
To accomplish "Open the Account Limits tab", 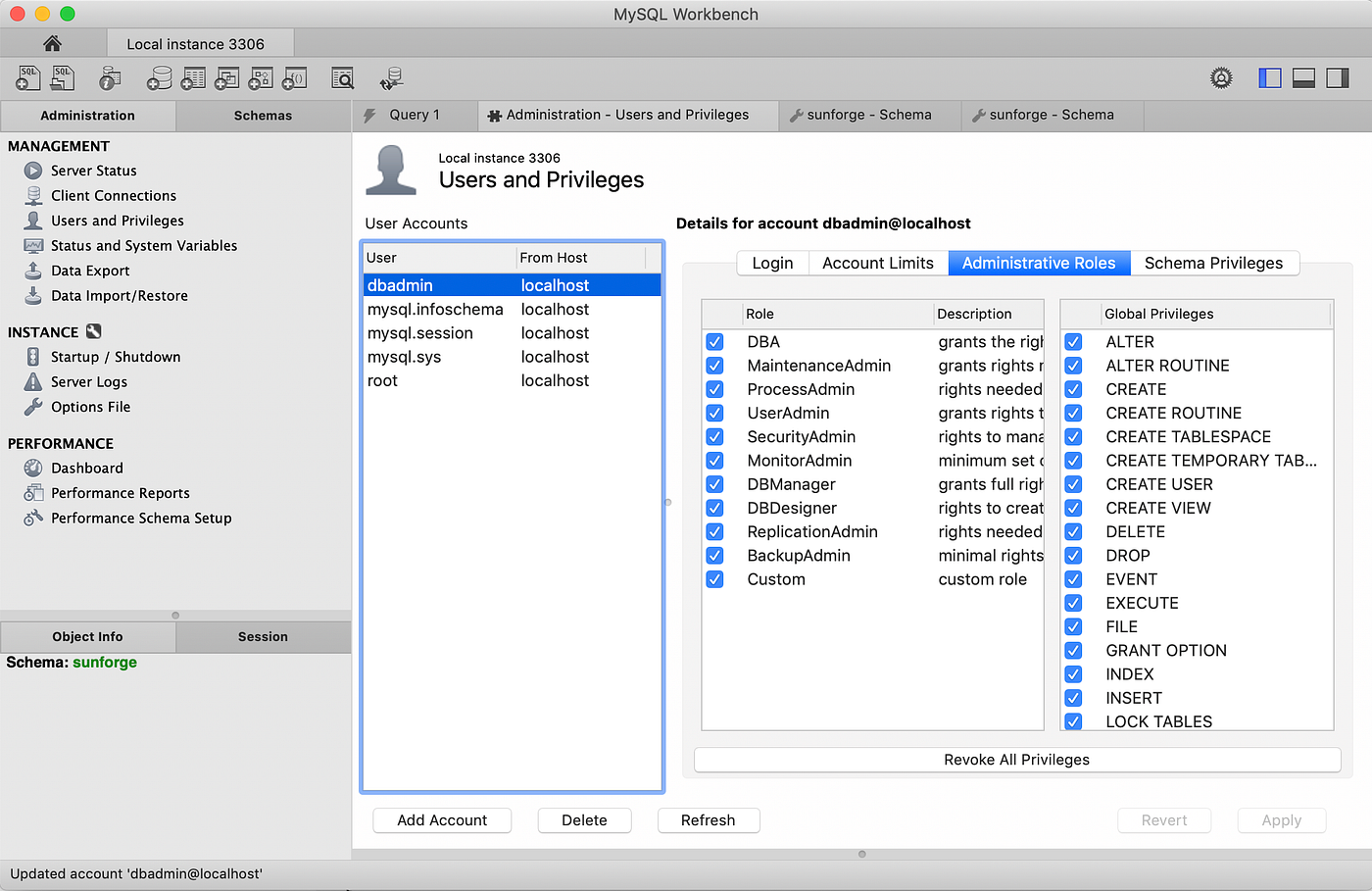I will pos(878,263).
